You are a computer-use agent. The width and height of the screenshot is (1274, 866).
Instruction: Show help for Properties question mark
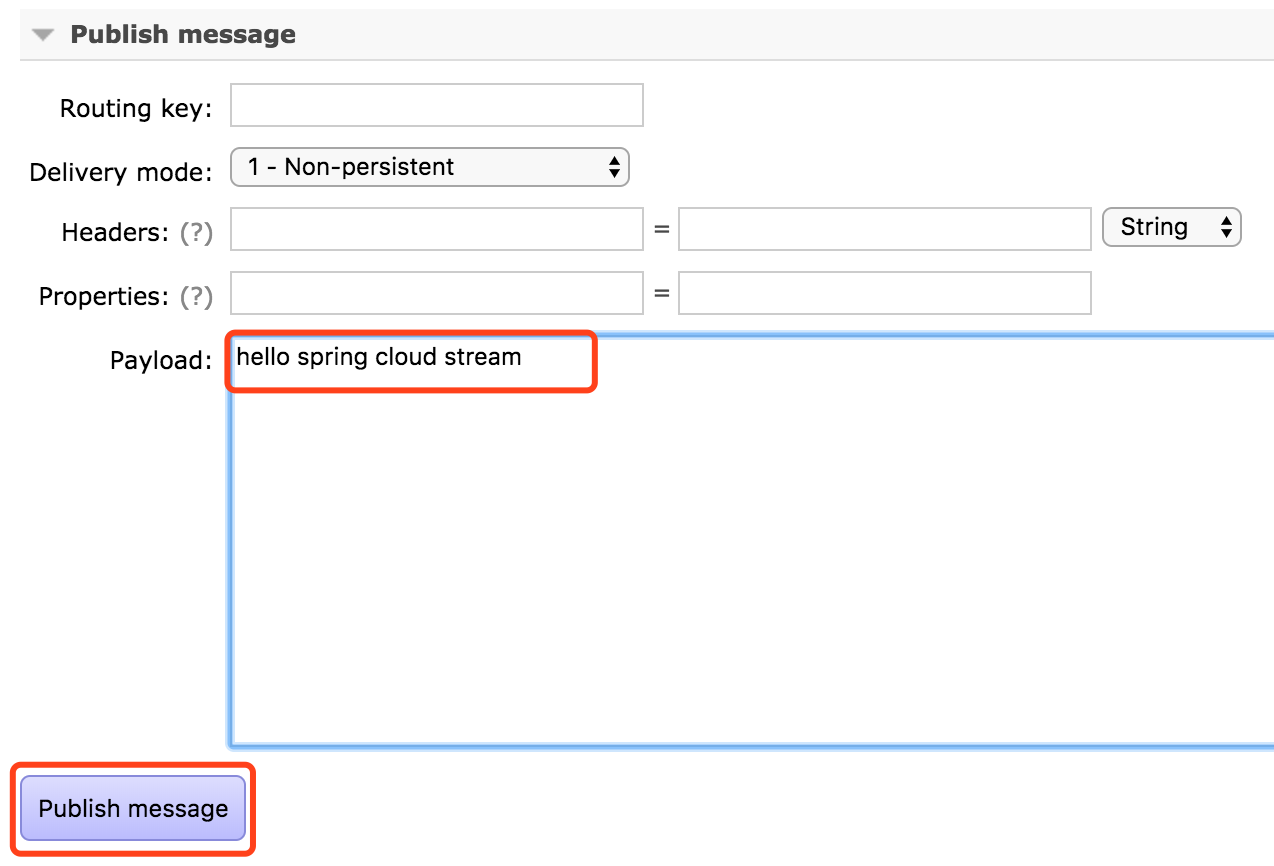(x=196, y=296)
